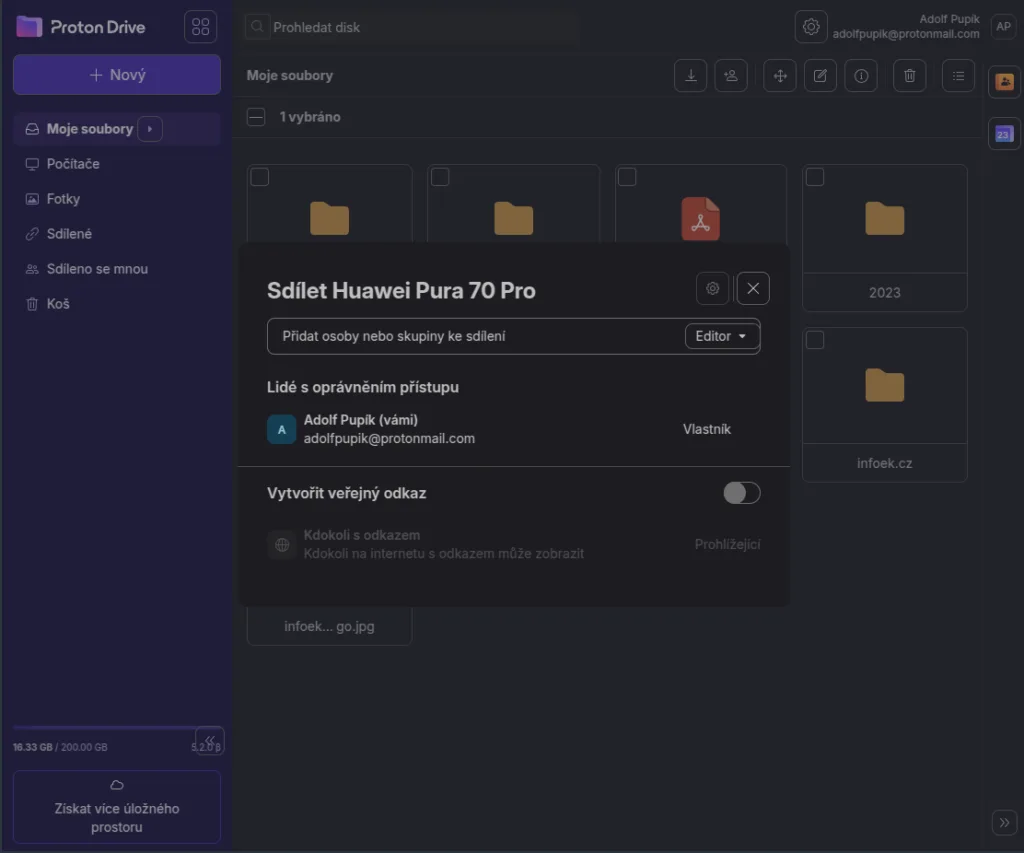
Task: Open the Editor permission dropdown
Action: pos(722,336)
